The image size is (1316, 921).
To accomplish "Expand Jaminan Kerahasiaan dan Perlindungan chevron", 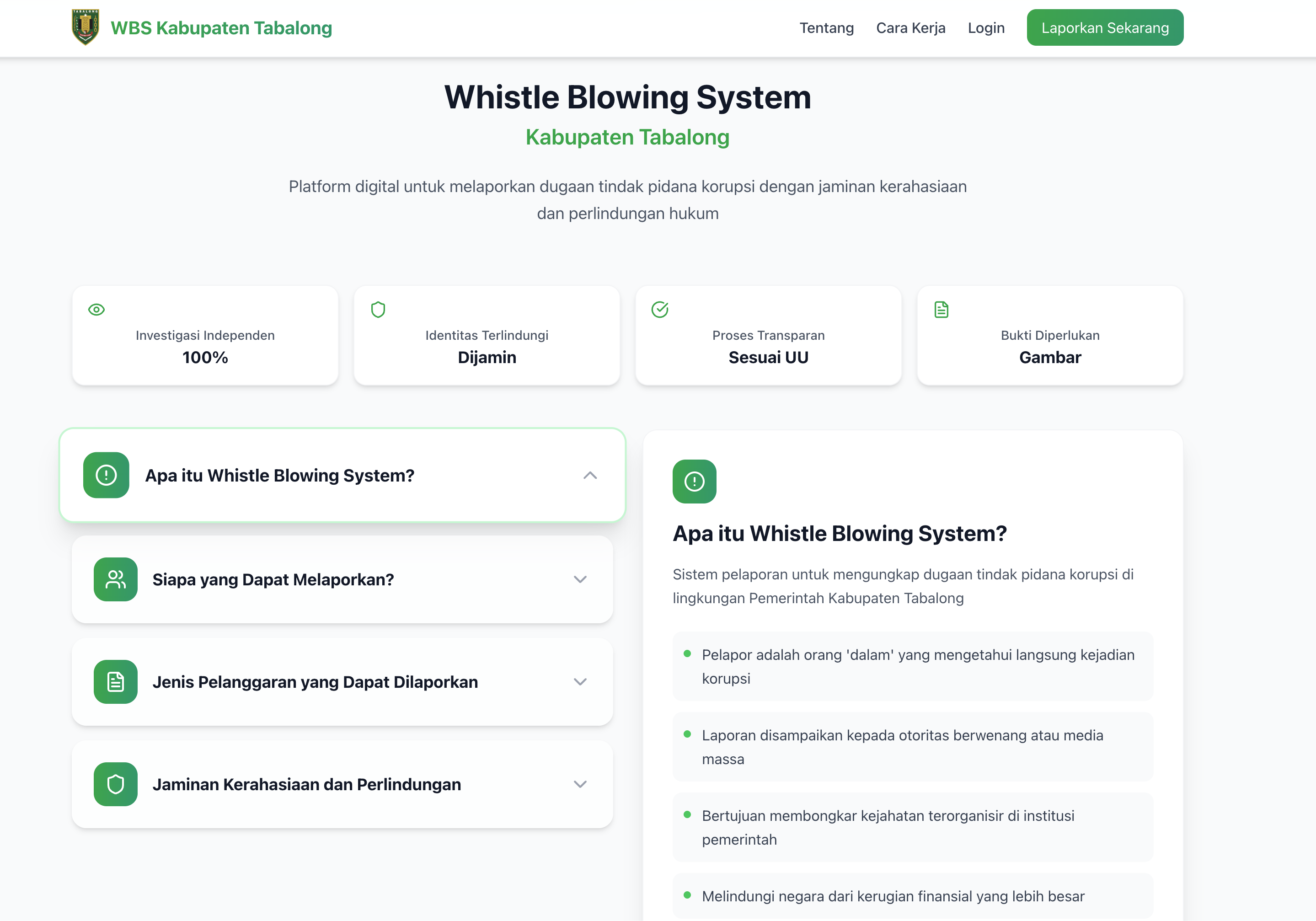I will 580,784.
